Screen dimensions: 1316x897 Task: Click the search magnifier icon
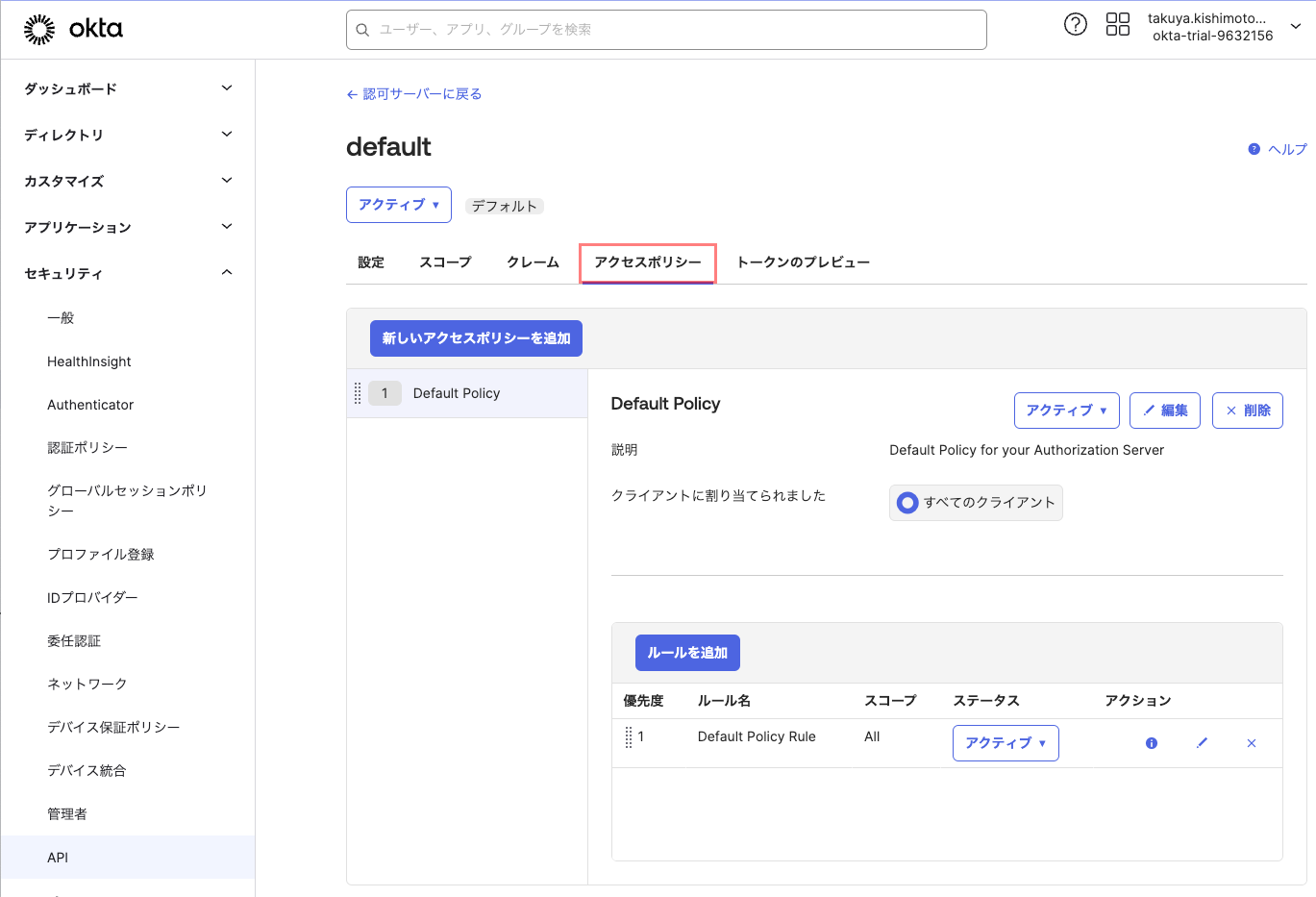(362, 30)
